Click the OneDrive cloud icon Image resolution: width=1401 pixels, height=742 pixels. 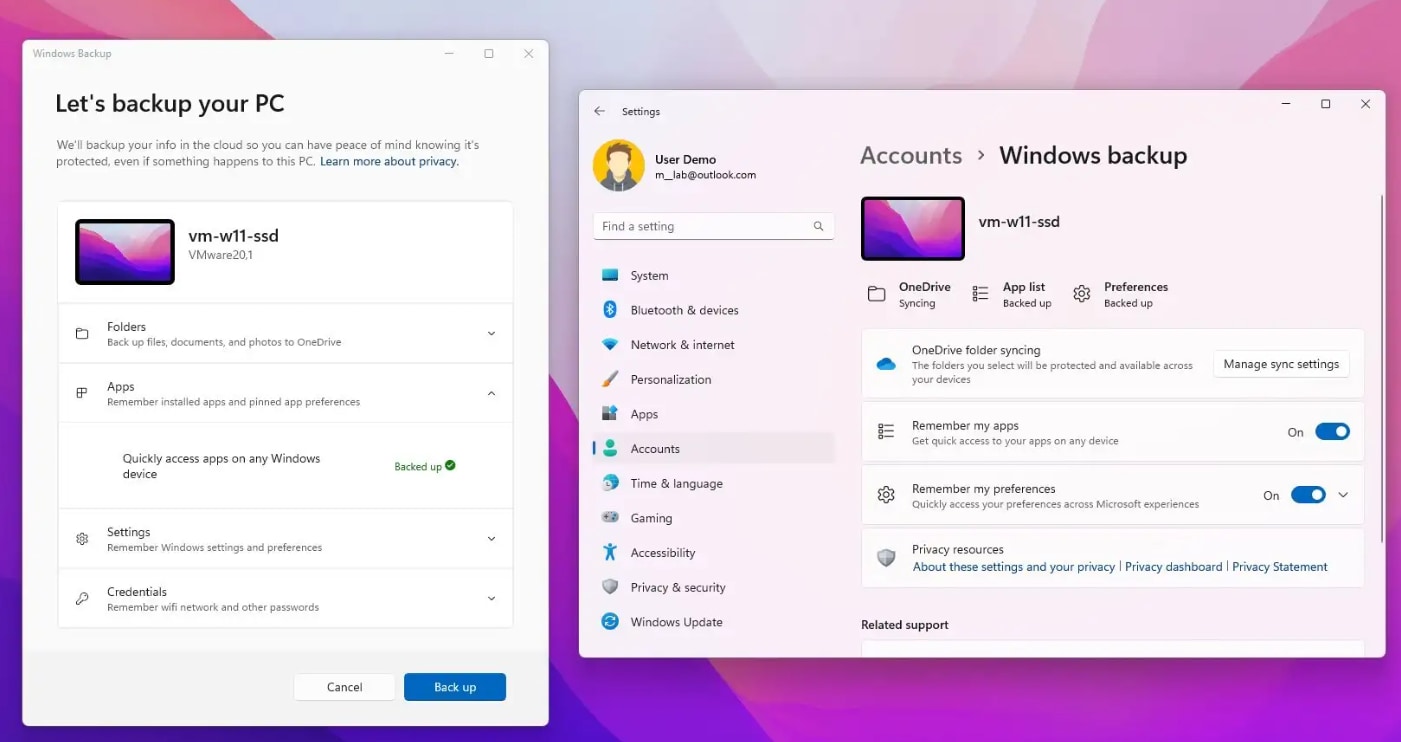click(x=886, y=364)
